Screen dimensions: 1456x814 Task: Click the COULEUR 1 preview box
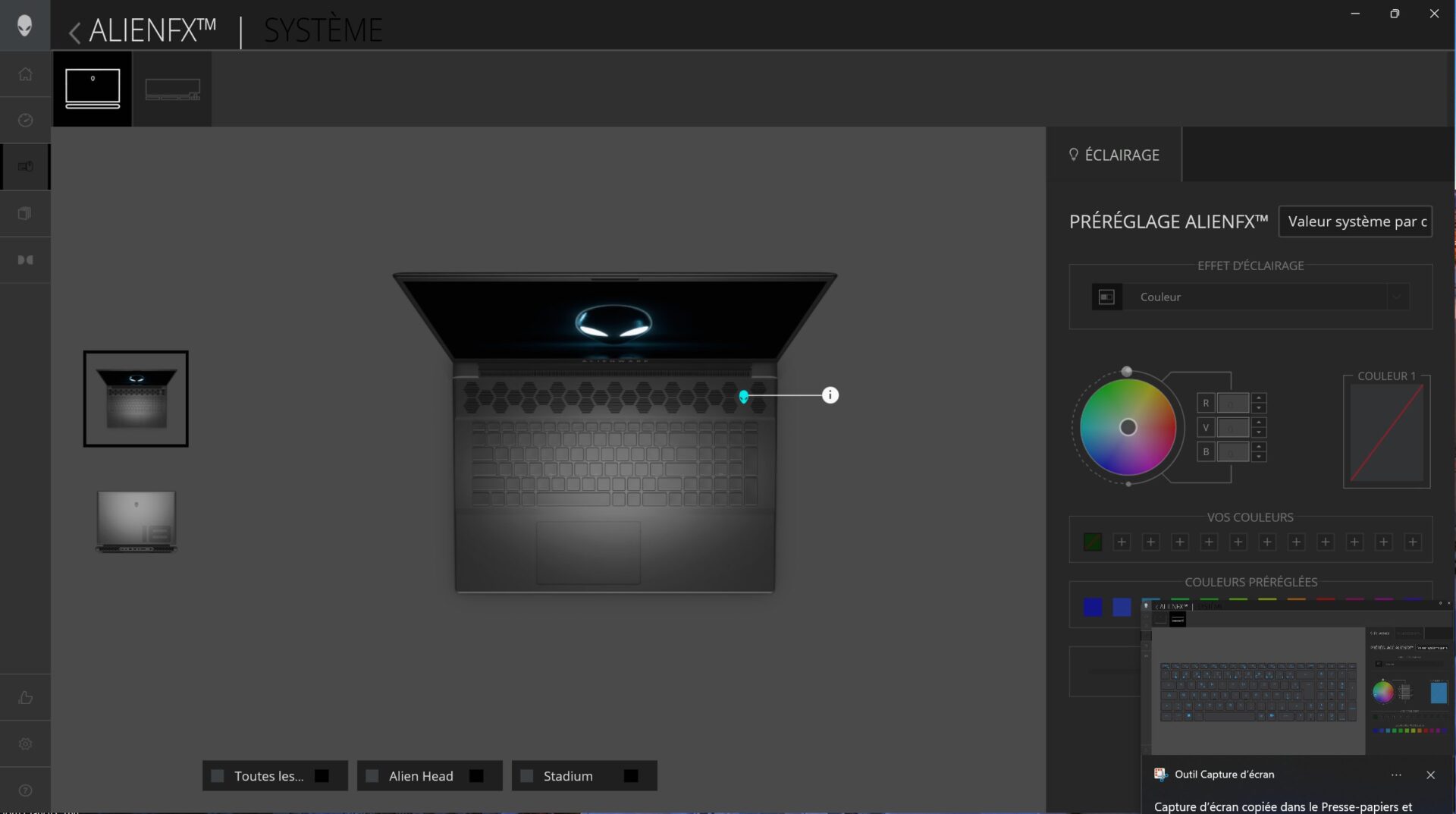tap(1387, 432)
